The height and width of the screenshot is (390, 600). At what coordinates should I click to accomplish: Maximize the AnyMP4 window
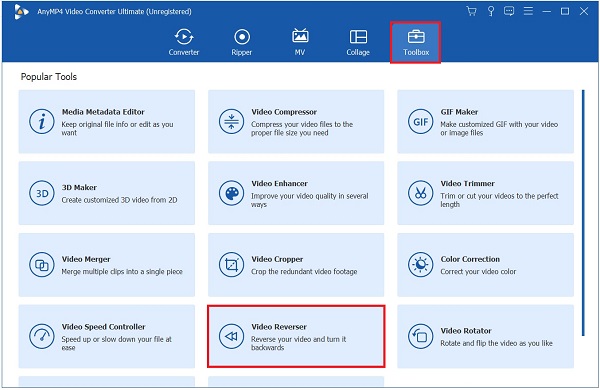click(x=565, y=11)
